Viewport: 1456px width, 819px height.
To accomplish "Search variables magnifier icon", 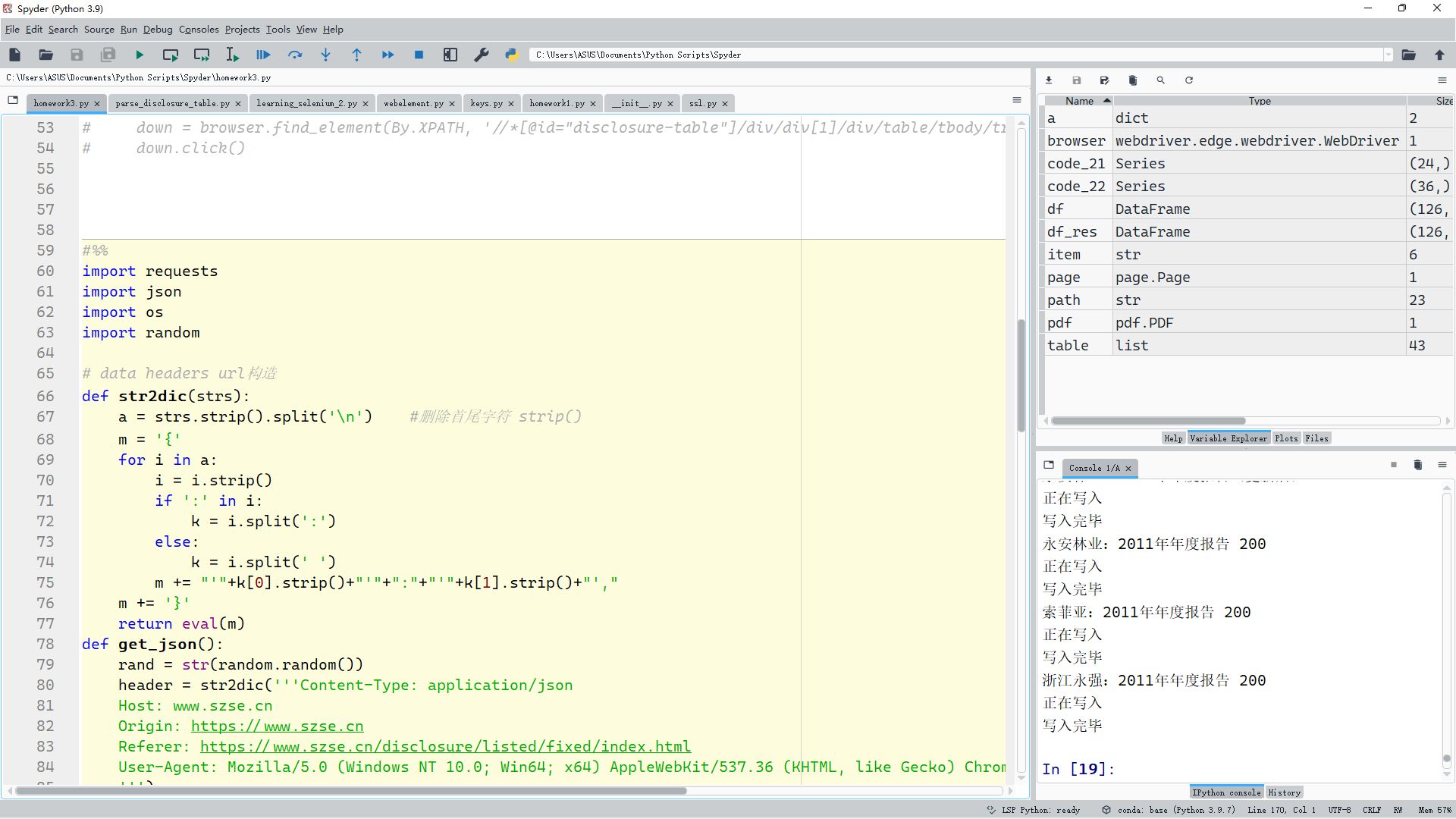I will [1160, 80].
